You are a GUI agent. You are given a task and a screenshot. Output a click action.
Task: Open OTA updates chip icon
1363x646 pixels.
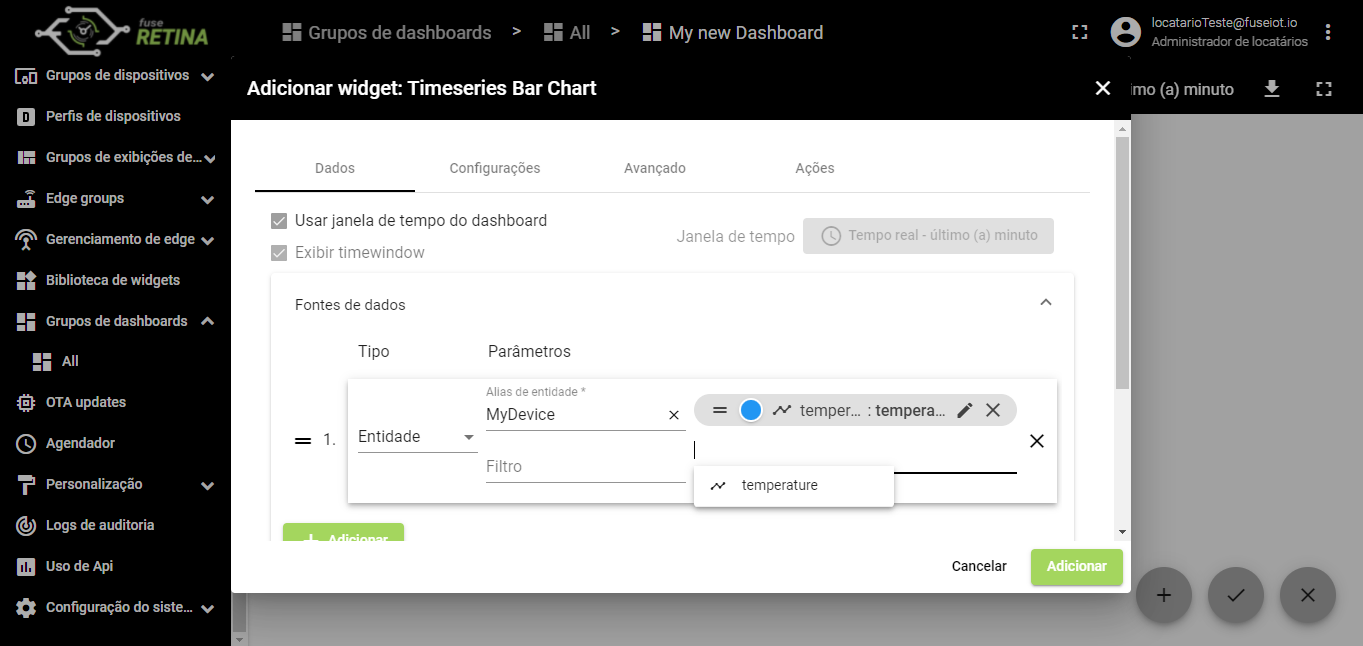(26, 402)
